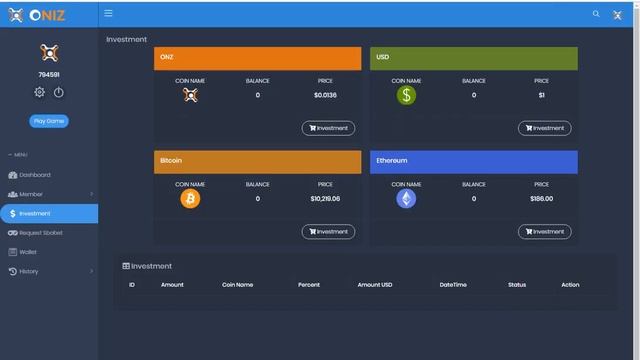
Task: Click the USD price $1
Action: (x=542, y=95)
